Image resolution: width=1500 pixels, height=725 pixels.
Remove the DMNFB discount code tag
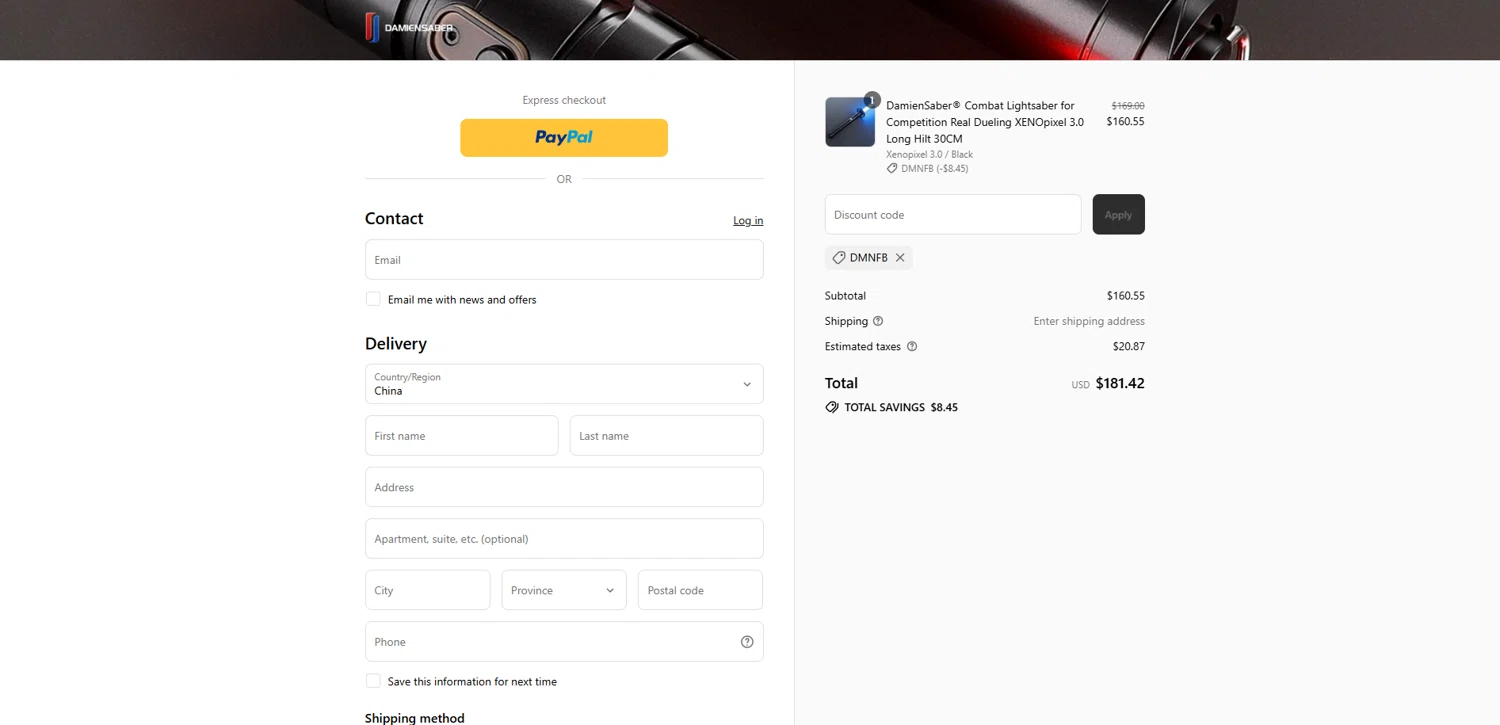[x=900, y=258]
